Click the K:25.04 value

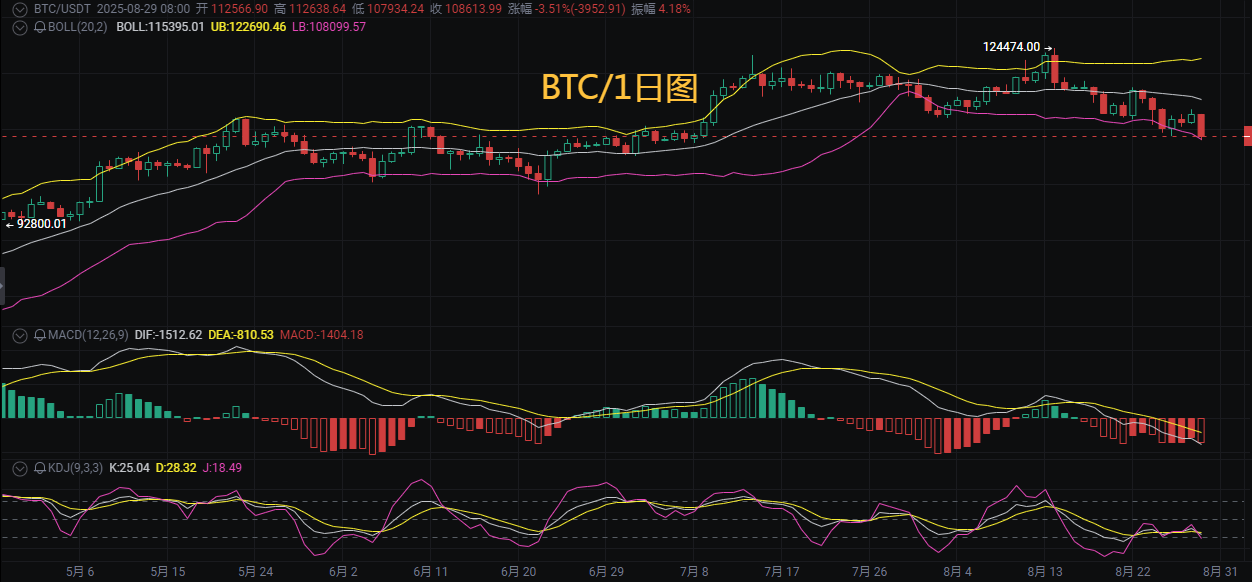pos(129,467)
